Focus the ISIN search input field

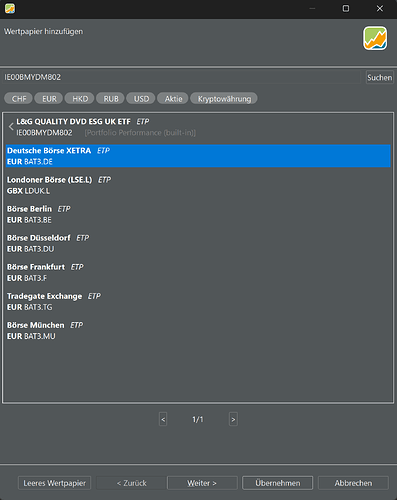click(181, 77)
